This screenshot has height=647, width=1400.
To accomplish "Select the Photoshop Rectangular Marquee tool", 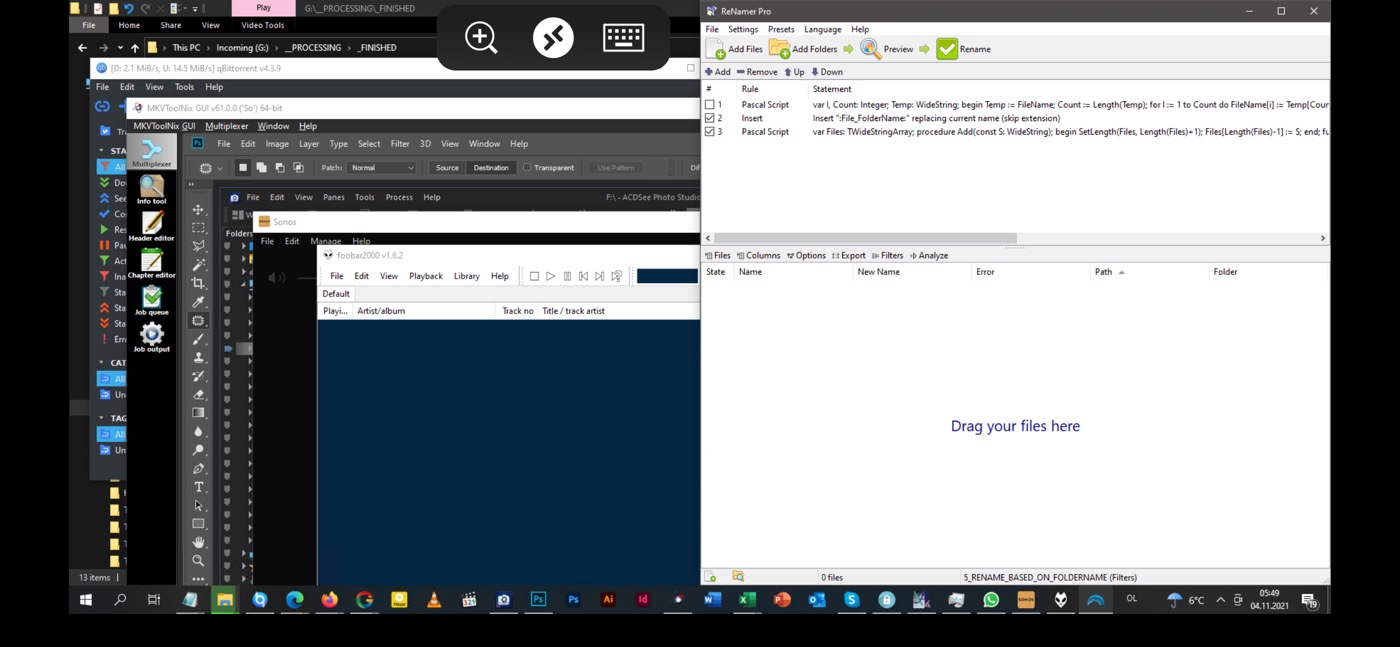I will [198, 228].
